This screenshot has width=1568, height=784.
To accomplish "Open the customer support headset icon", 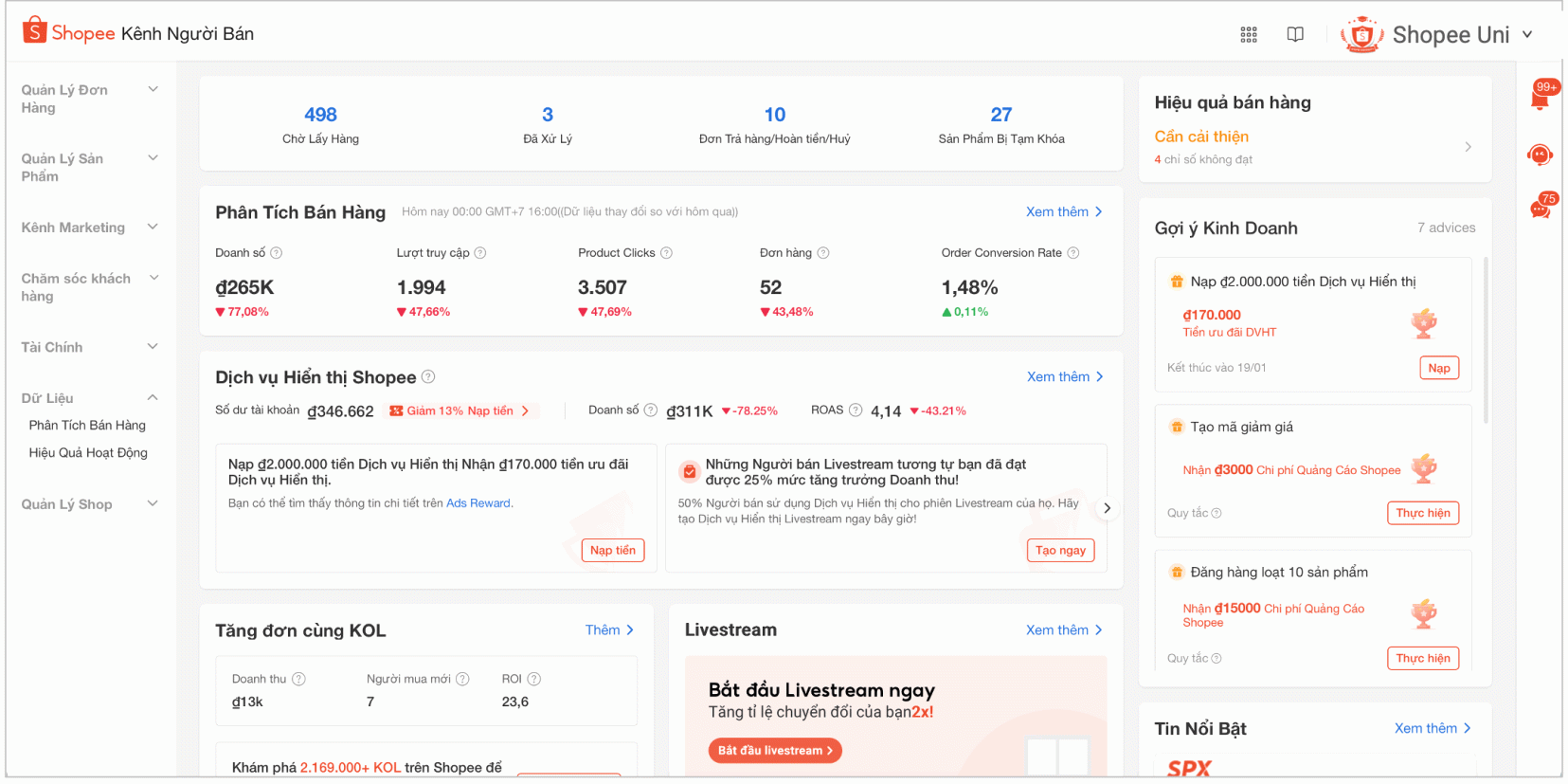I will coord(1540,155).
